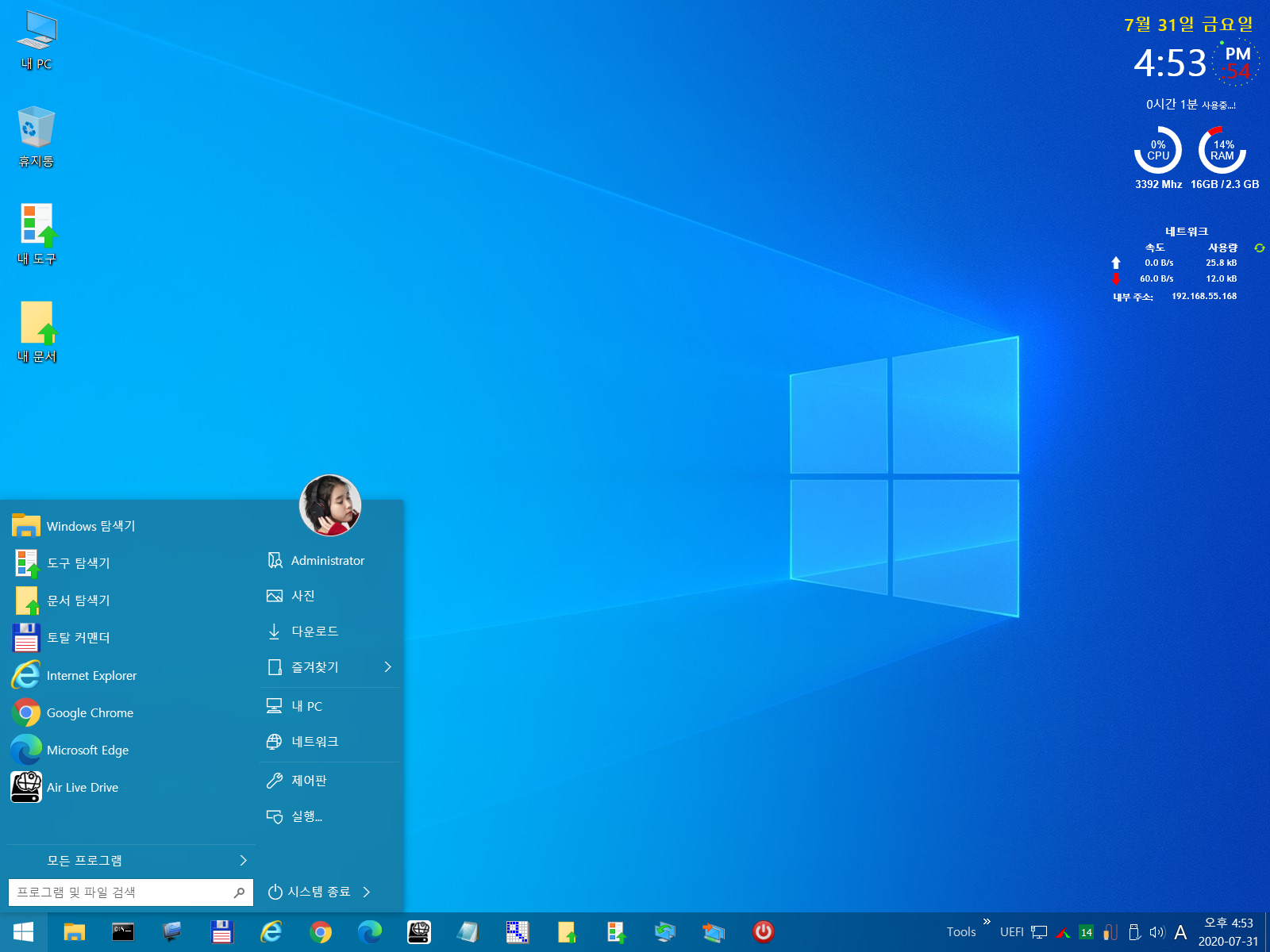
Task: Open Total Commander floppy taskbar icon
Action: coord(221,932)
